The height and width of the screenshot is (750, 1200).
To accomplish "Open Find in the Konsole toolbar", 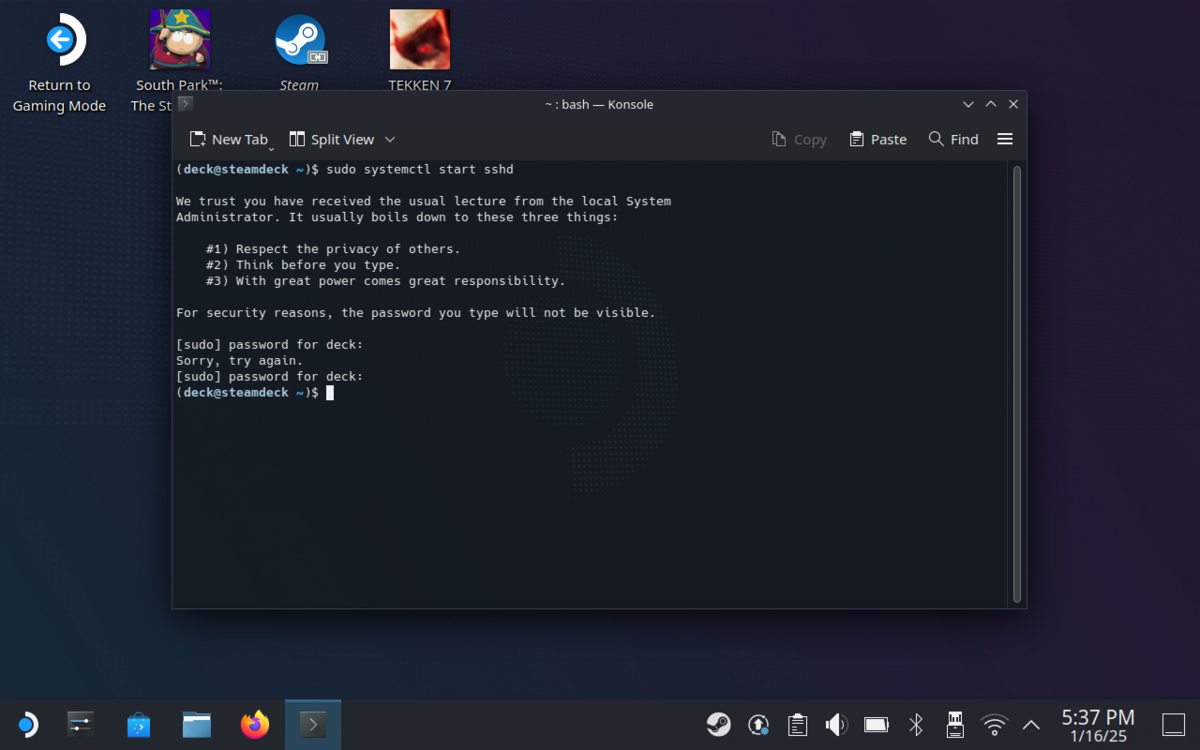I will 953,139.
